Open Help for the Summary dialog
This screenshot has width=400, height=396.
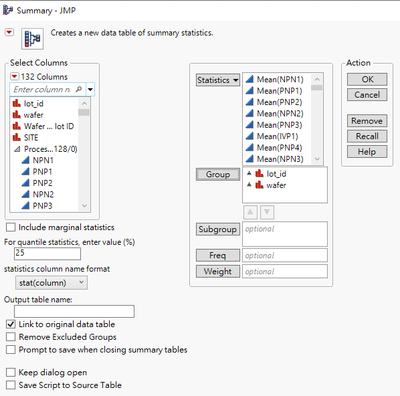coord(367,152)
